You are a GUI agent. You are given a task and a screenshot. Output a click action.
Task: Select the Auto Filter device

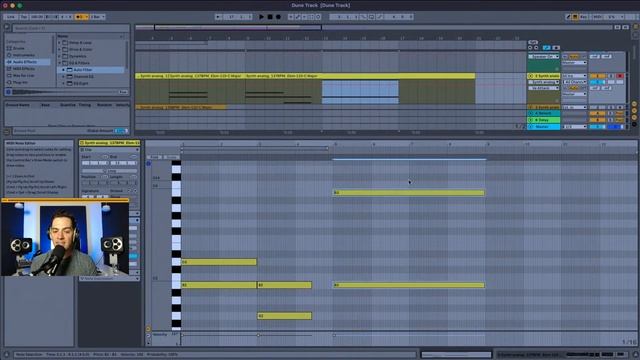[x=82, y=70]
